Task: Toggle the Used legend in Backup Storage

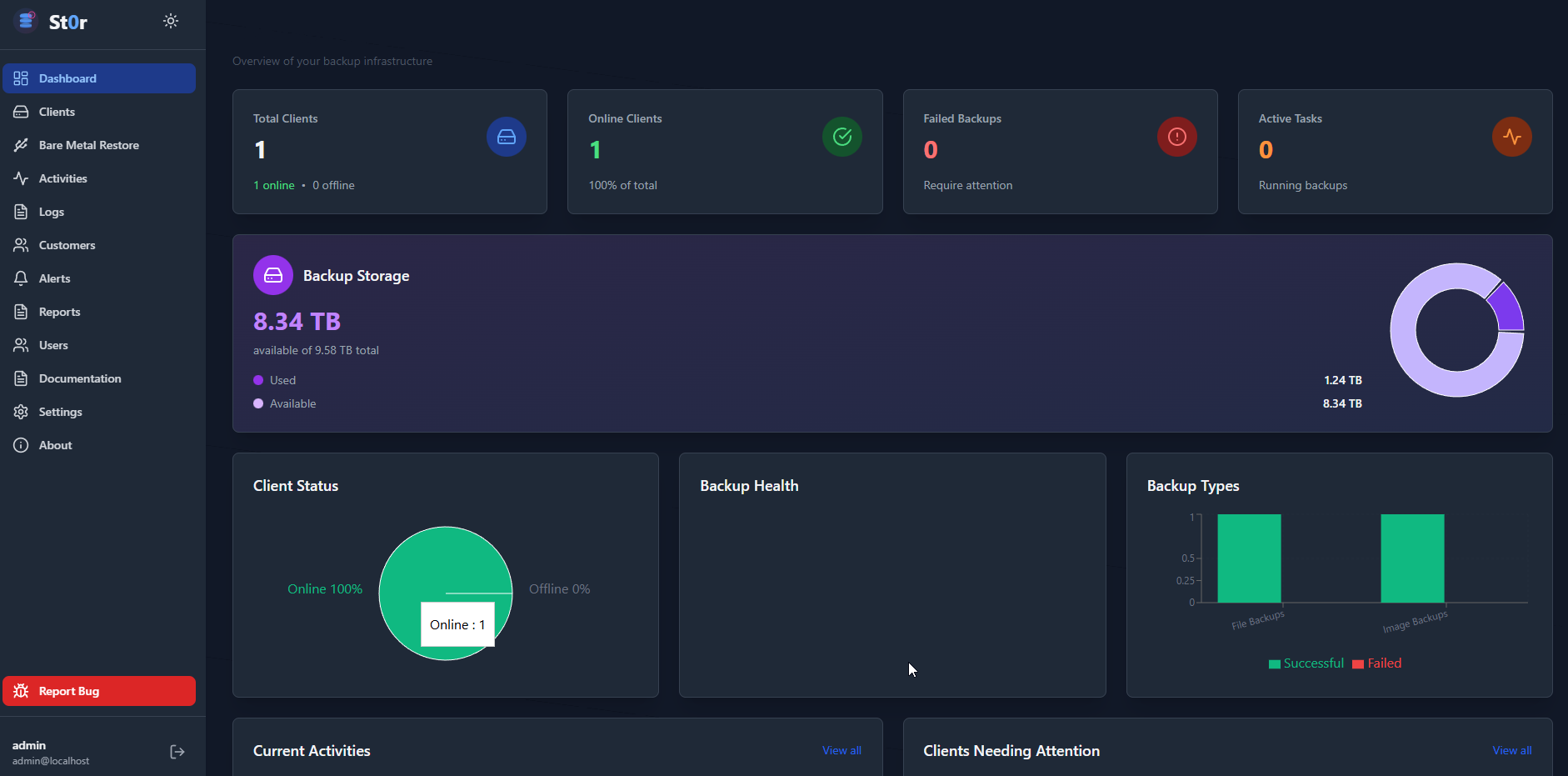Action: (275, 379)
